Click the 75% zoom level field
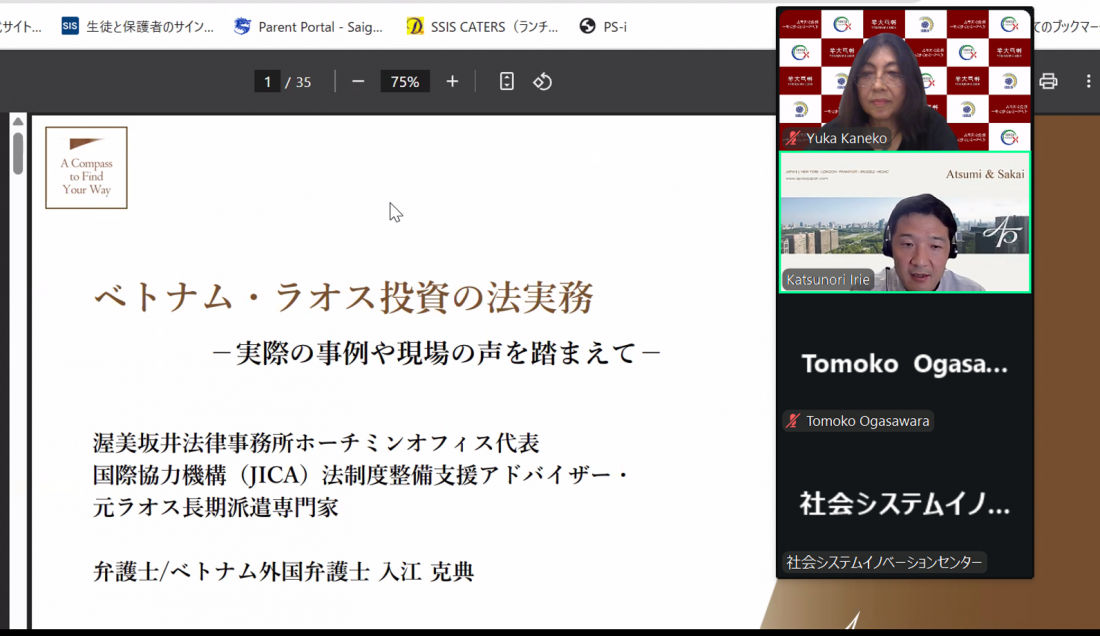The width and height of the screenshot is (1100, 636). (405, 82)
